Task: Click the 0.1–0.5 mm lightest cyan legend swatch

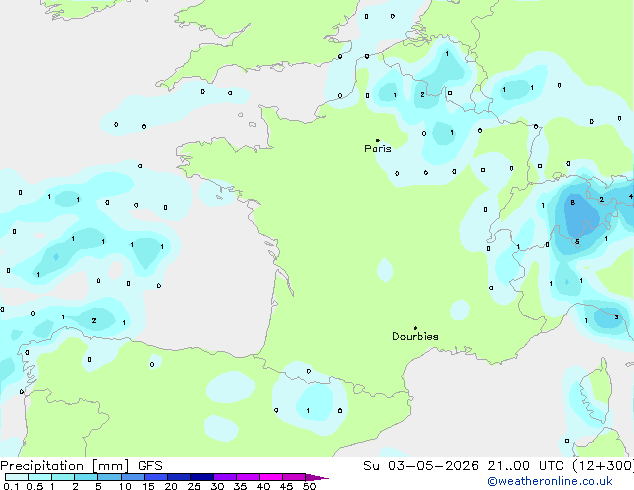Action: coord(17,477)
